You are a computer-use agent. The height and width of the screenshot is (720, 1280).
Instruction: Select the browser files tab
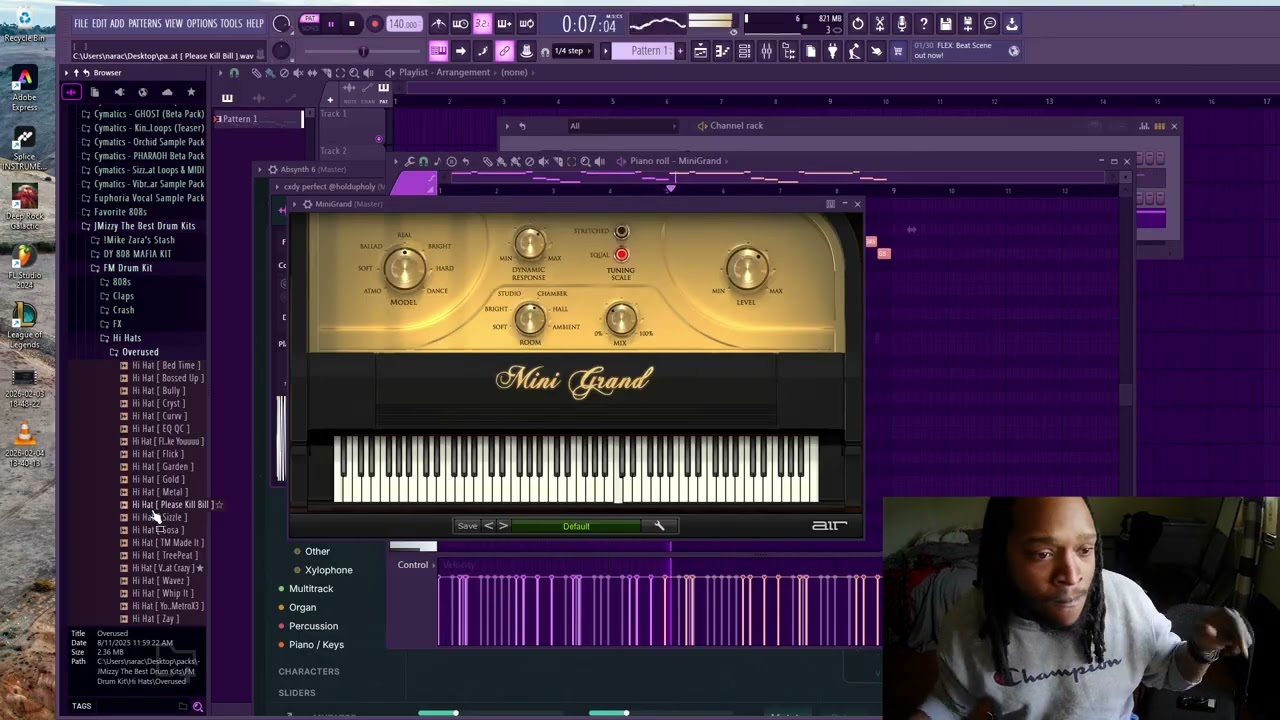pyautogui.click(x=95, y=92)
